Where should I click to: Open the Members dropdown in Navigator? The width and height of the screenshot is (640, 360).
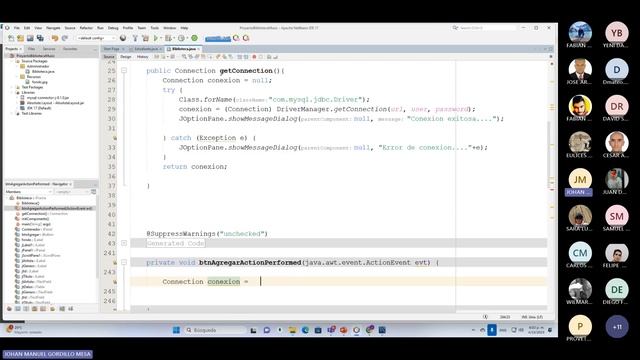[x=28, y=191]
